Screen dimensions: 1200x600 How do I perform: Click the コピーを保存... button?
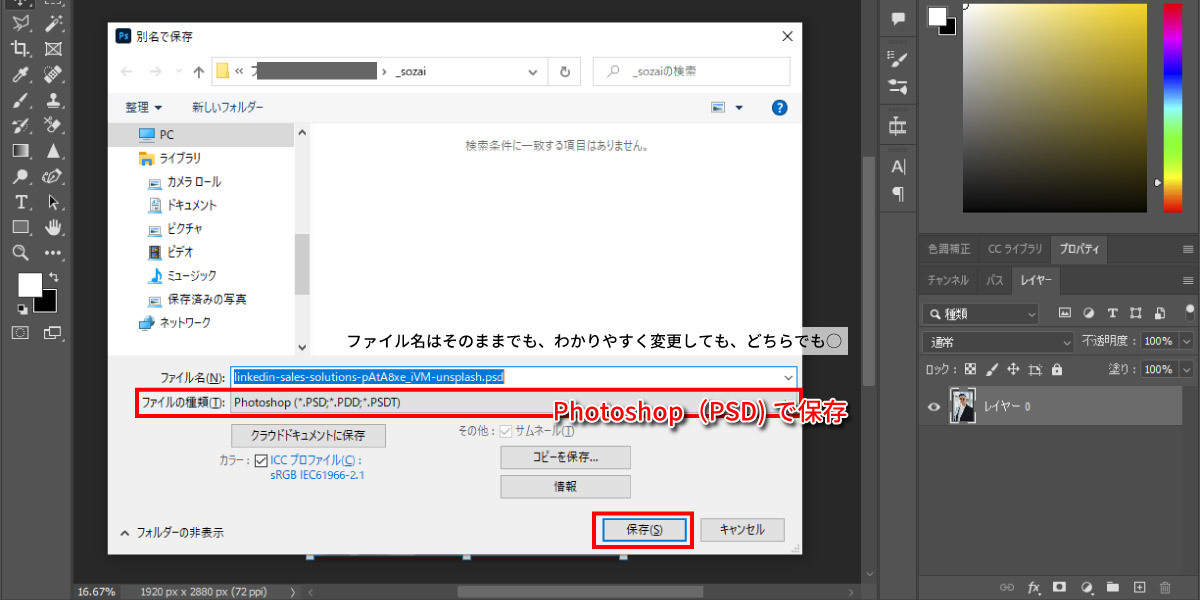click(x=565, y=457)
